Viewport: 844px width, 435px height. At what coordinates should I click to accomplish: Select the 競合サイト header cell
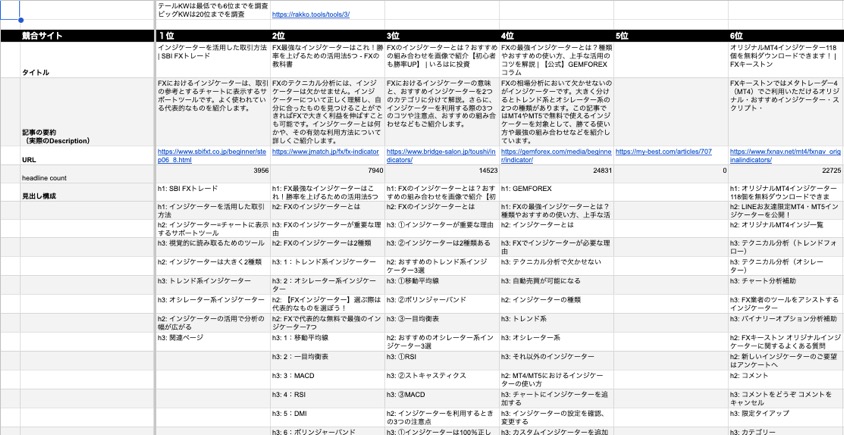tap(44, 36)
